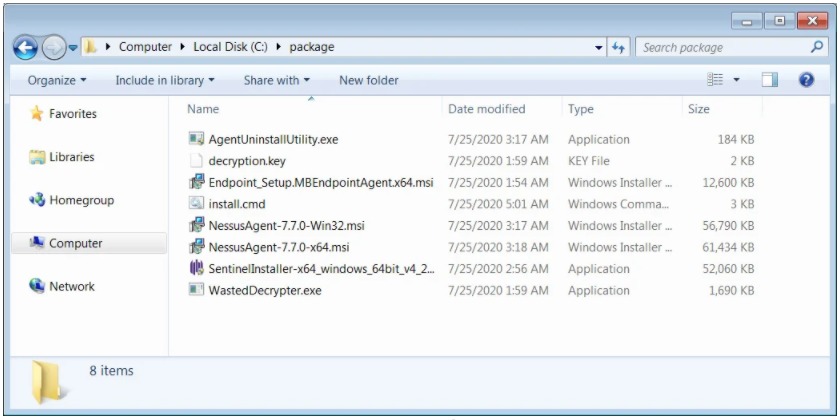Screen dimensions: 840x420
Task: Click the address bar refresh button
Action: point(619,48)
